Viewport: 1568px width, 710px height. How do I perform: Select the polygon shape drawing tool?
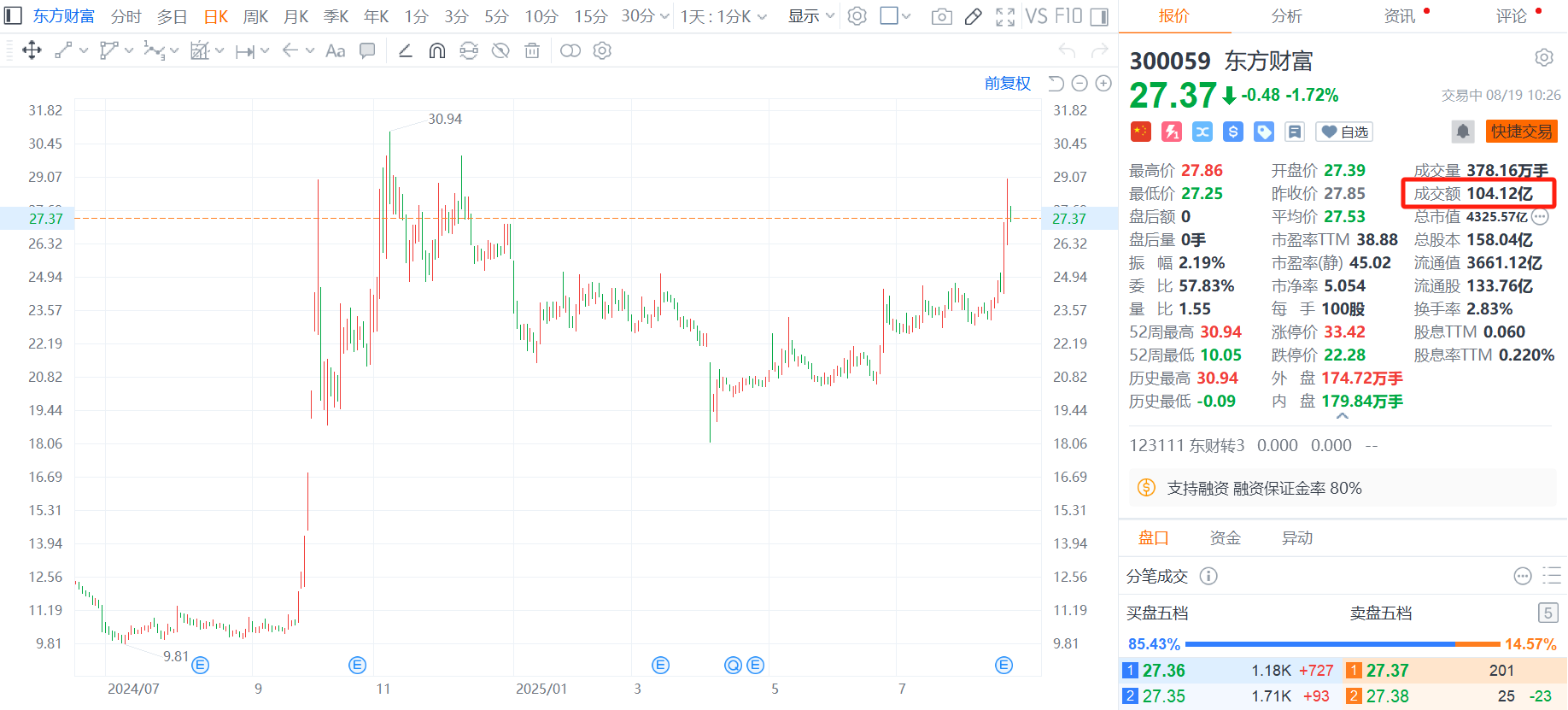click(x=108, y=50)
